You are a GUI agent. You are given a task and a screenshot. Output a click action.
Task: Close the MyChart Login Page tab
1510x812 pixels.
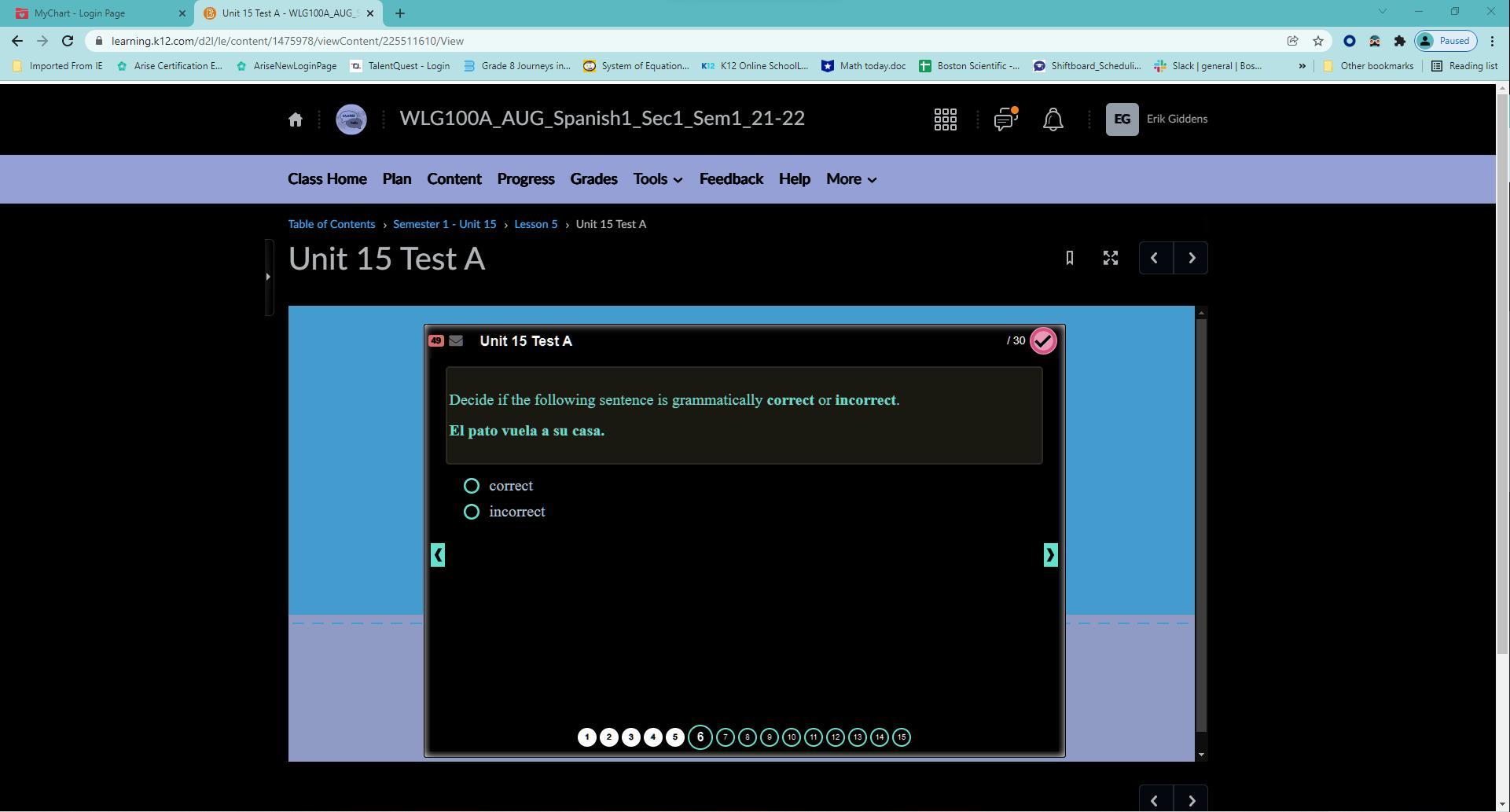coord(182,13)
